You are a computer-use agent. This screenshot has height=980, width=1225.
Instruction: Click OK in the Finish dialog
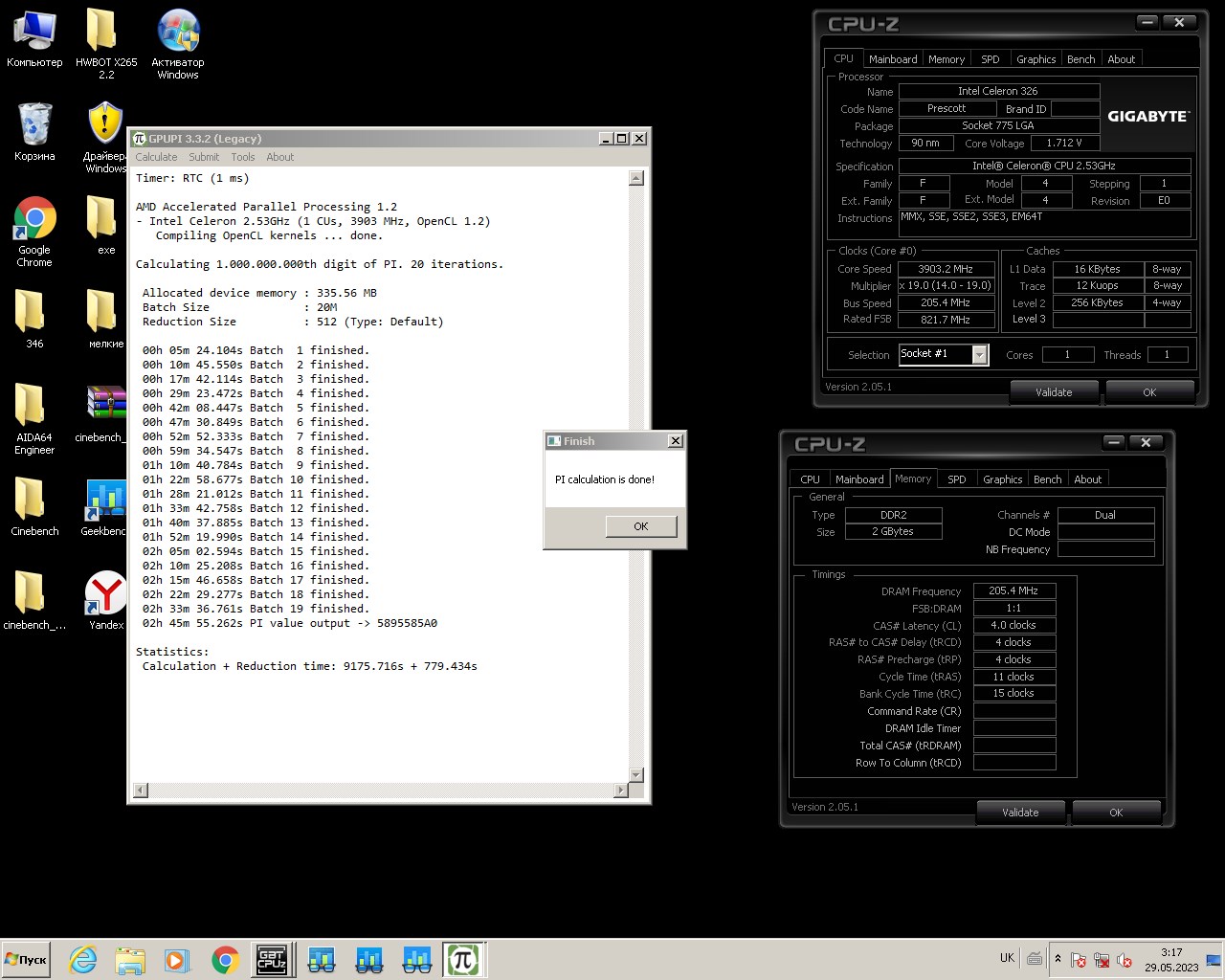pyautogui.click(x=641, y=526)
